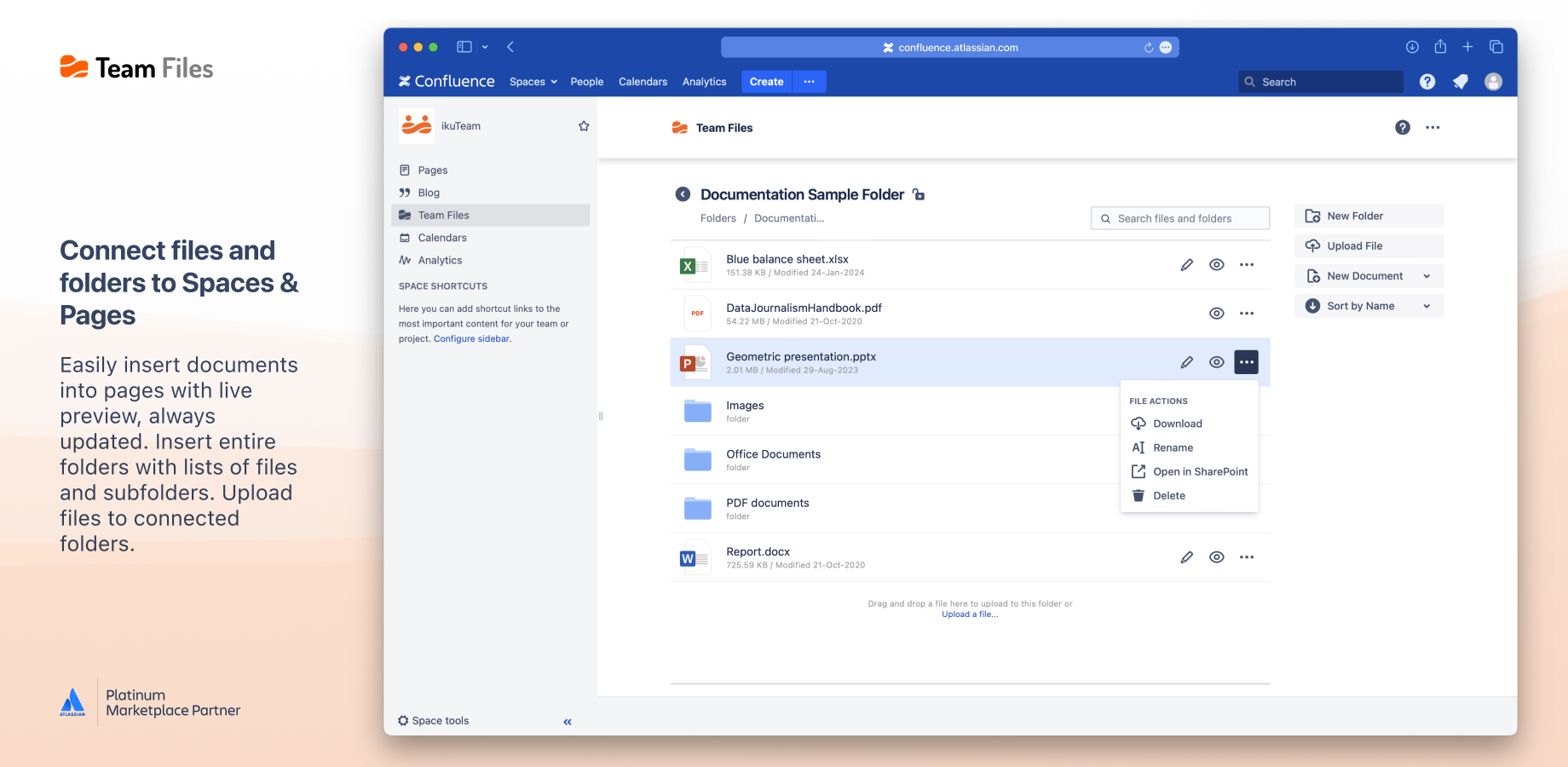Follow the Configure sidebar link

point(471,339)
